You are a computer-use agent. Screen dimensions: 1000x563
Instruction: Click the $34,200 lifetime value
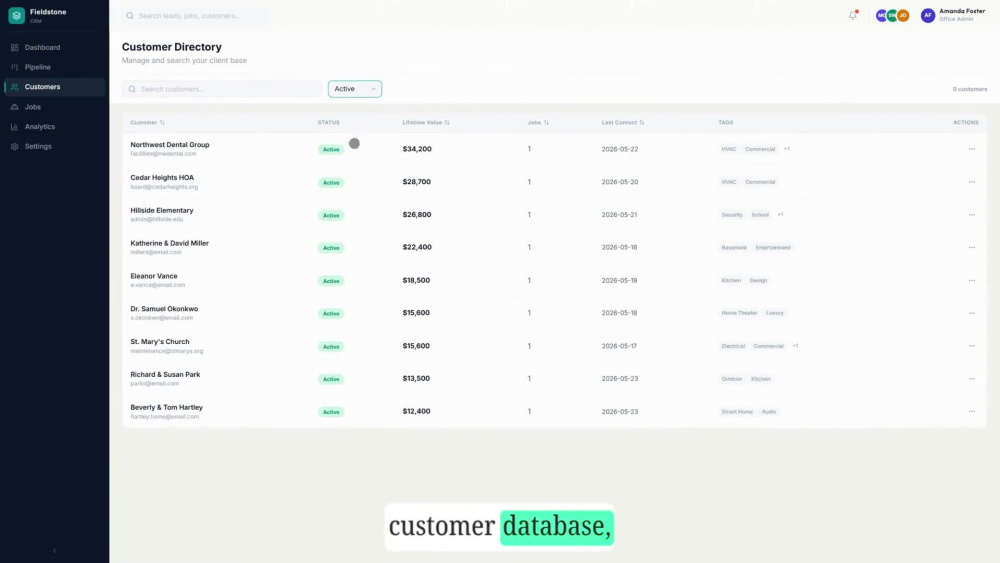point(417,149)
